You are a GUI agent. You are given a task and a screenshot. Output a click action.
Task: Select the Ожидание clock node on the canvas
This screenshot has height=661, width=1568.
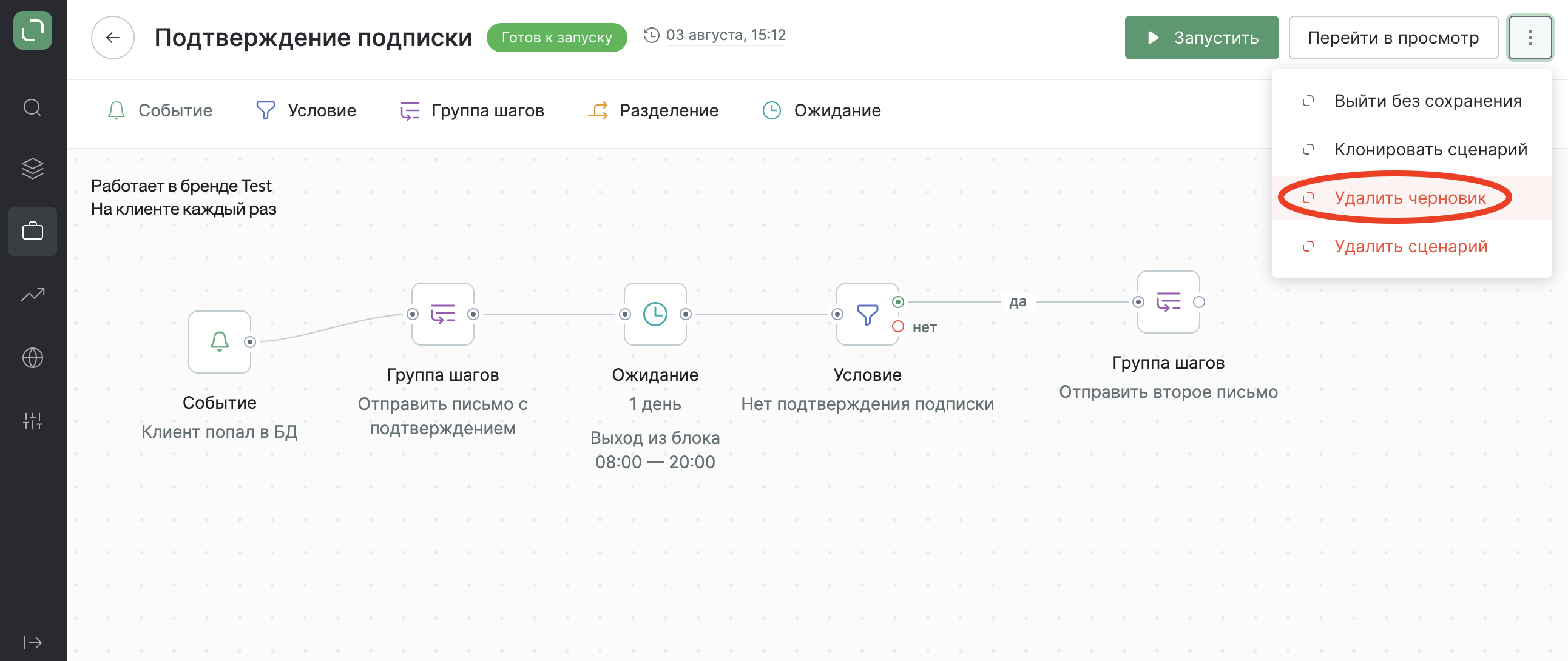pyautogui.click(x=655, y=314)
